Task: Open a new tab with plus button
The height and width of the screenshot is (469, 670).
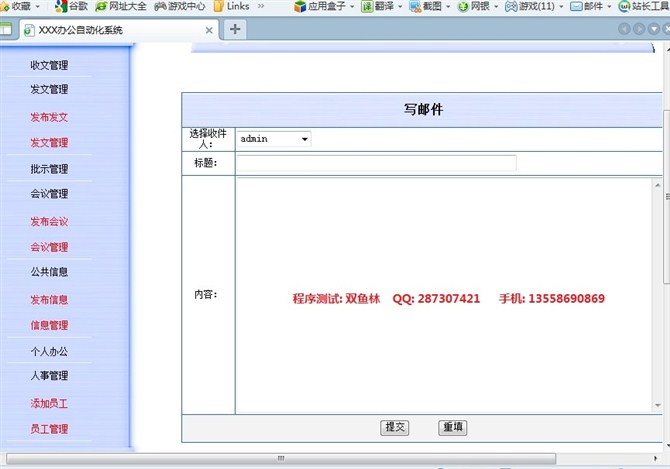Action: click(x=235, y=29)
